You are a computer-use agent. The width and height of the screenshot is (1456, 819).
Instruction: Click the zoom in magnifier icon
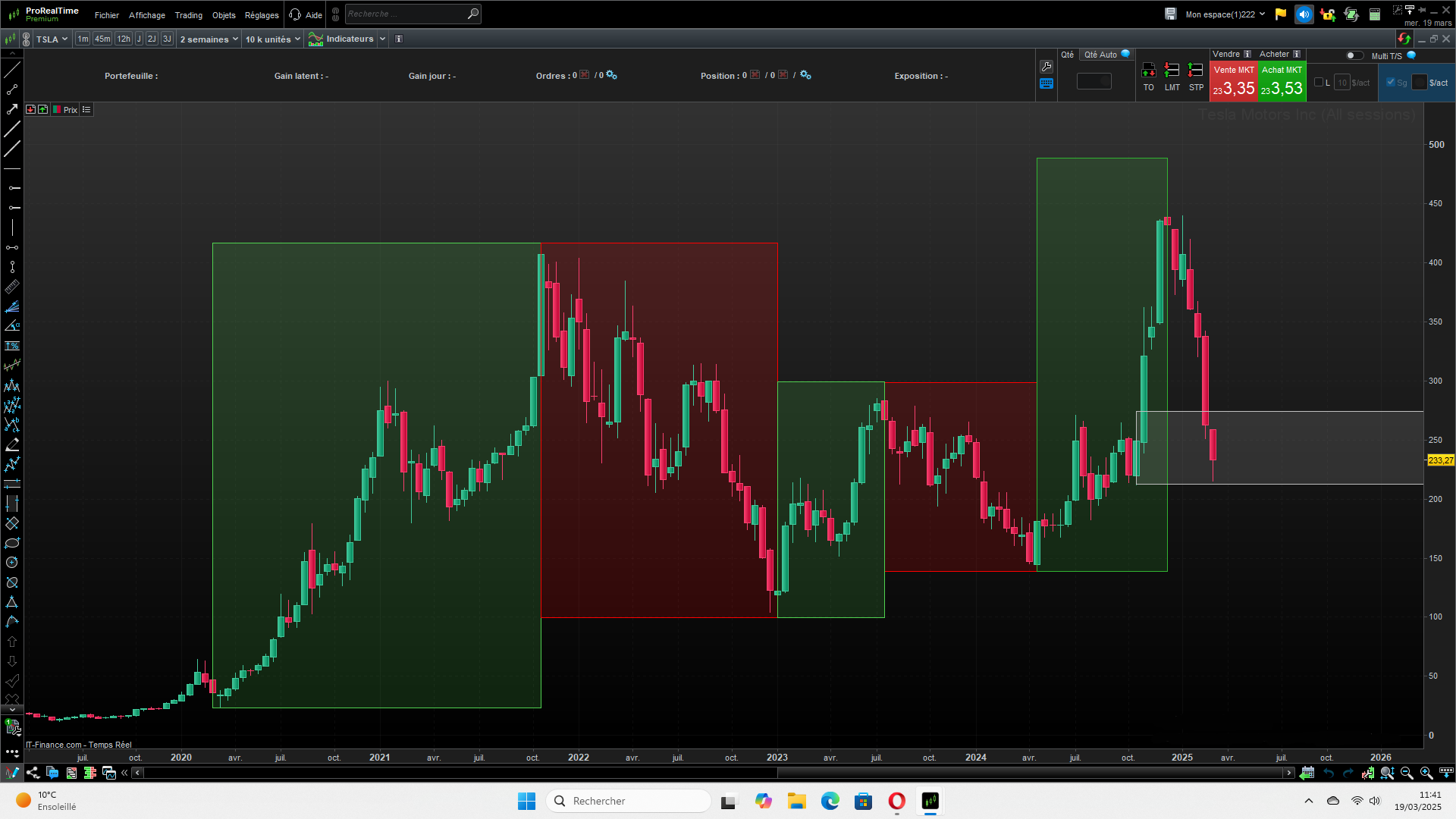pos(1426,773)
